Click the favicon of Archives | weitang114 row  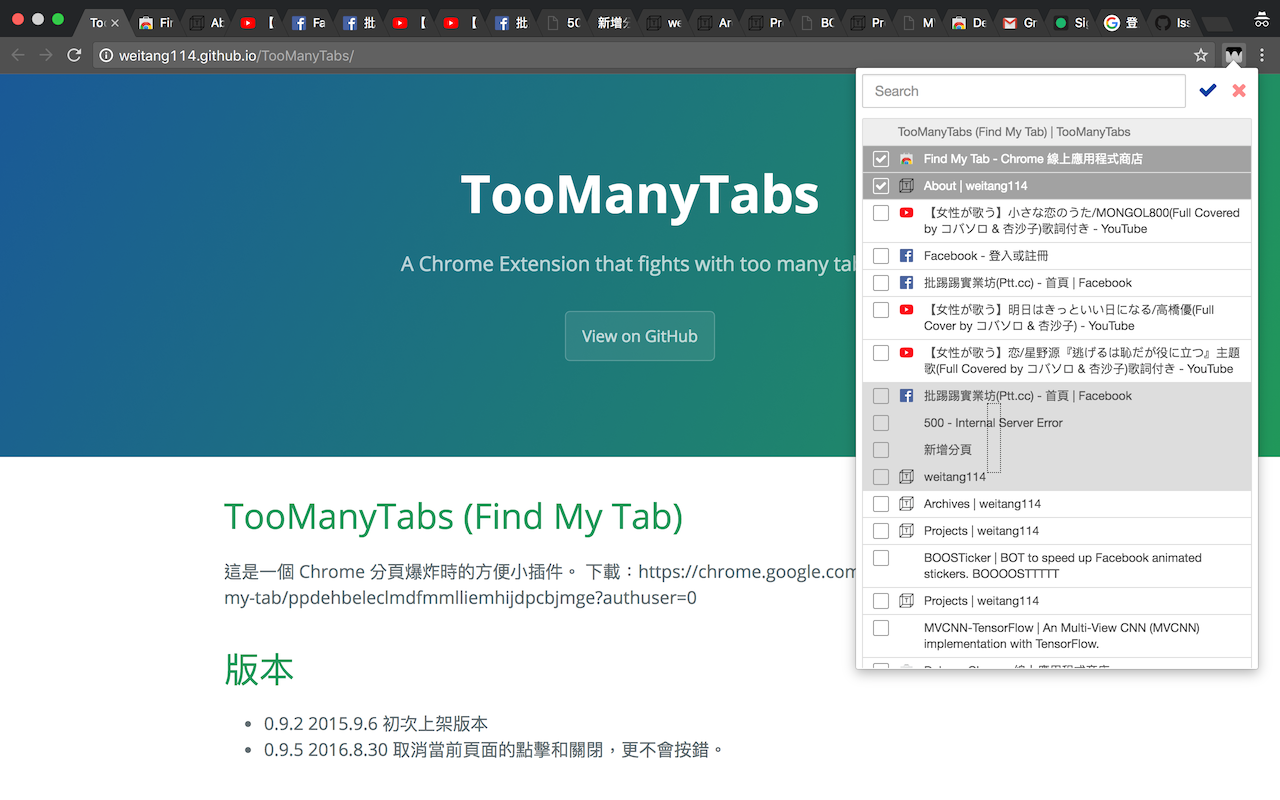pyautogui.click(x=906, y=504)
